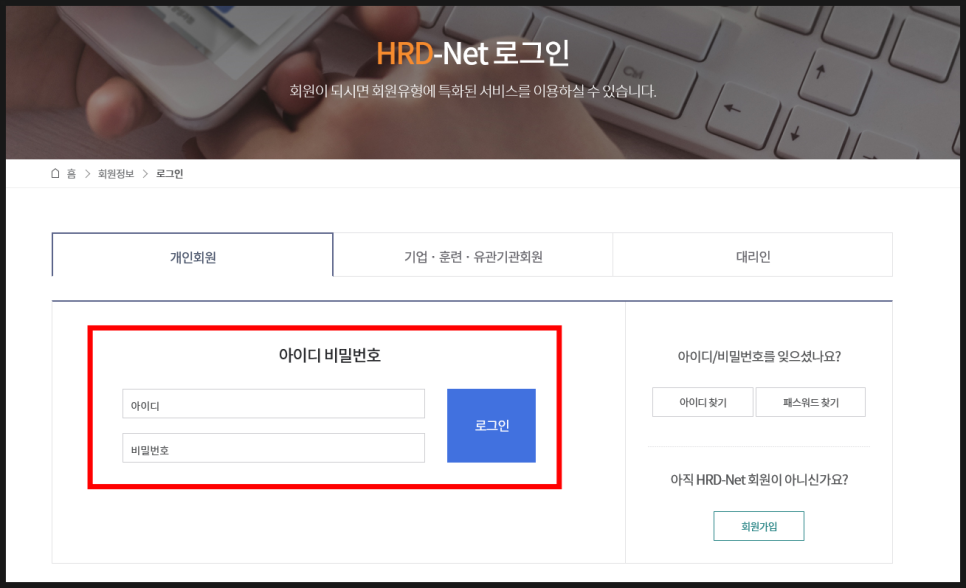Click the 아이디 비밀번호 heading
966x588 pixels.
point(330,355)
